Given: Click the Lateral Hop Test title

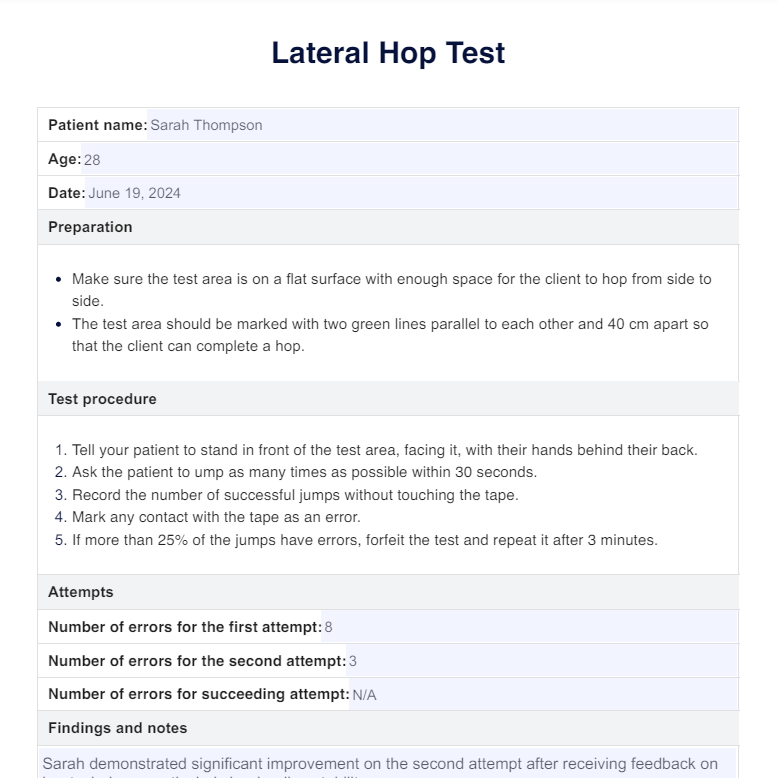Looking at the screenshot, I should tap(388, 53).
